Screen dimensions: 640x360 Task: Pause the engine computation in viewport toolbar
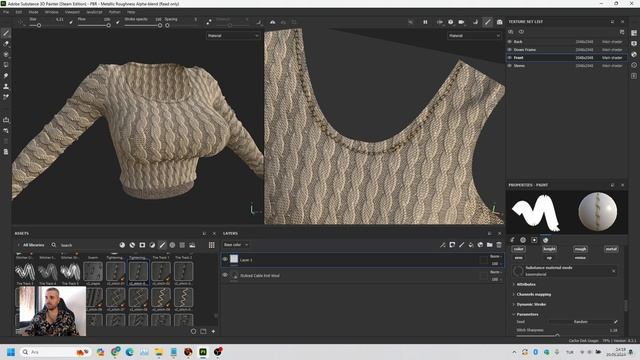point(425,22)
